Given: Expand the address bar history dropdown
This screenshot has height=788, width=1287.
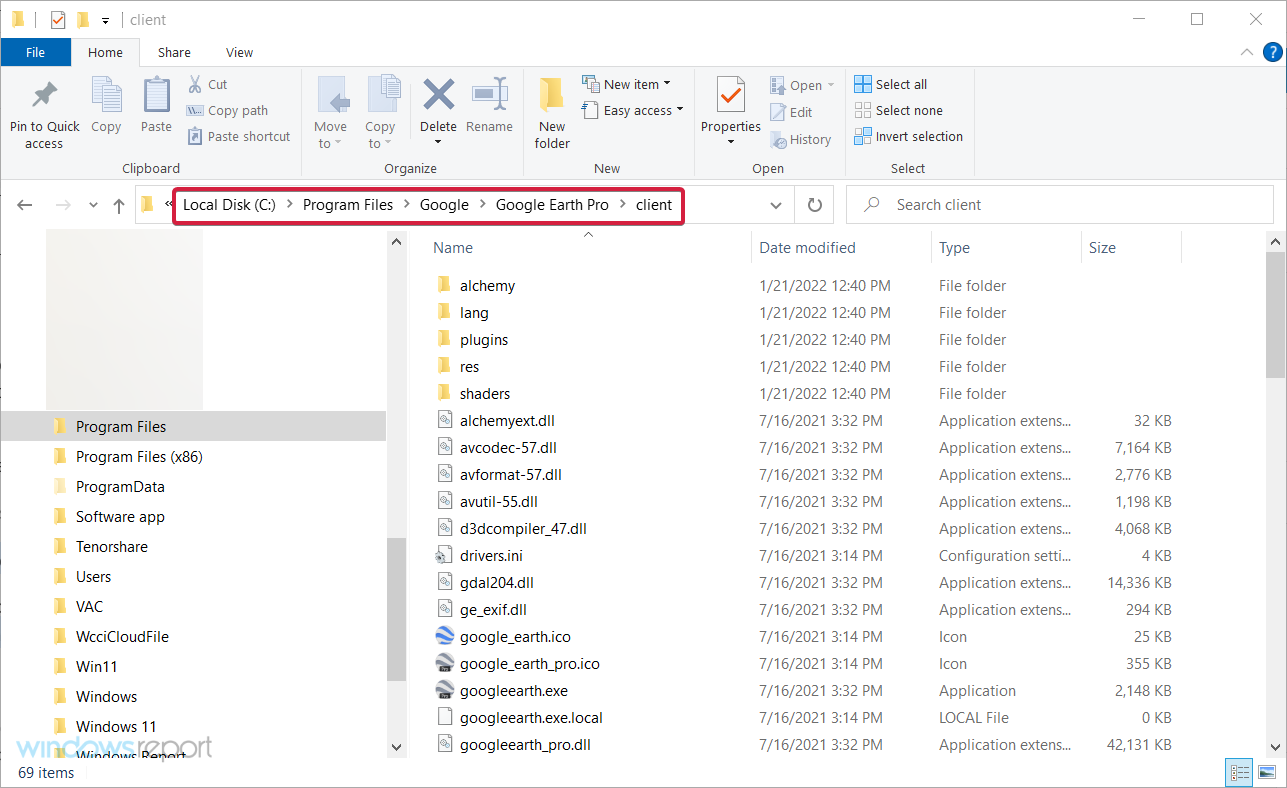Looking at the screenshot, I should click(776, 205).
